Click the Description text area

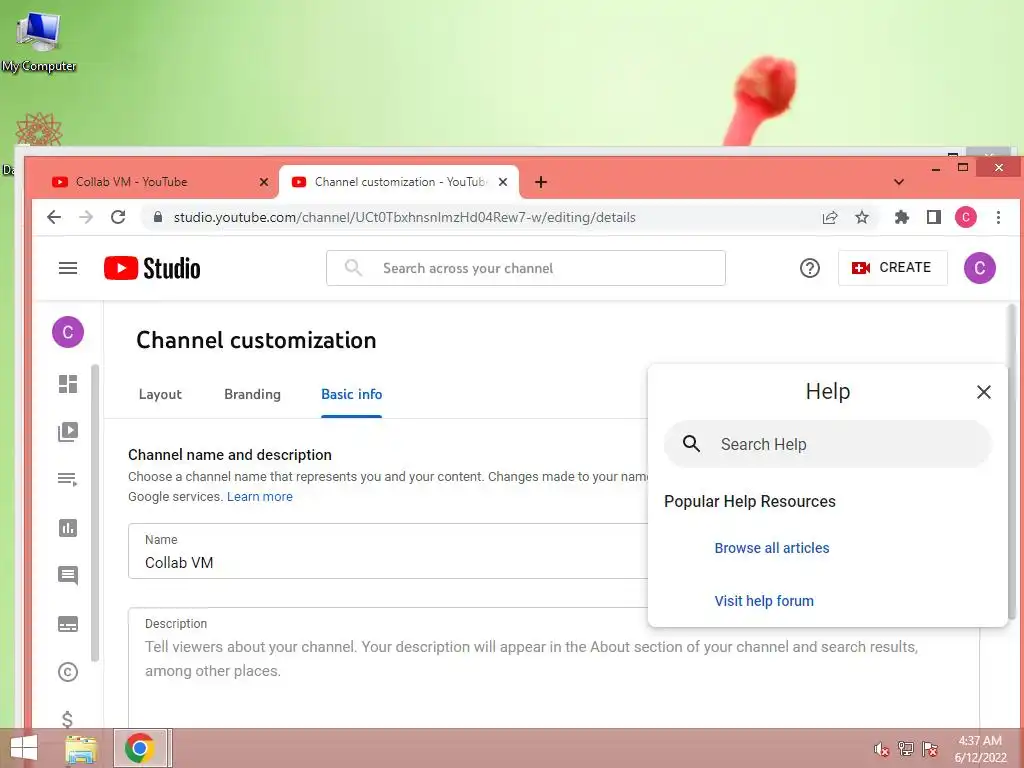(x=554, y=667)
